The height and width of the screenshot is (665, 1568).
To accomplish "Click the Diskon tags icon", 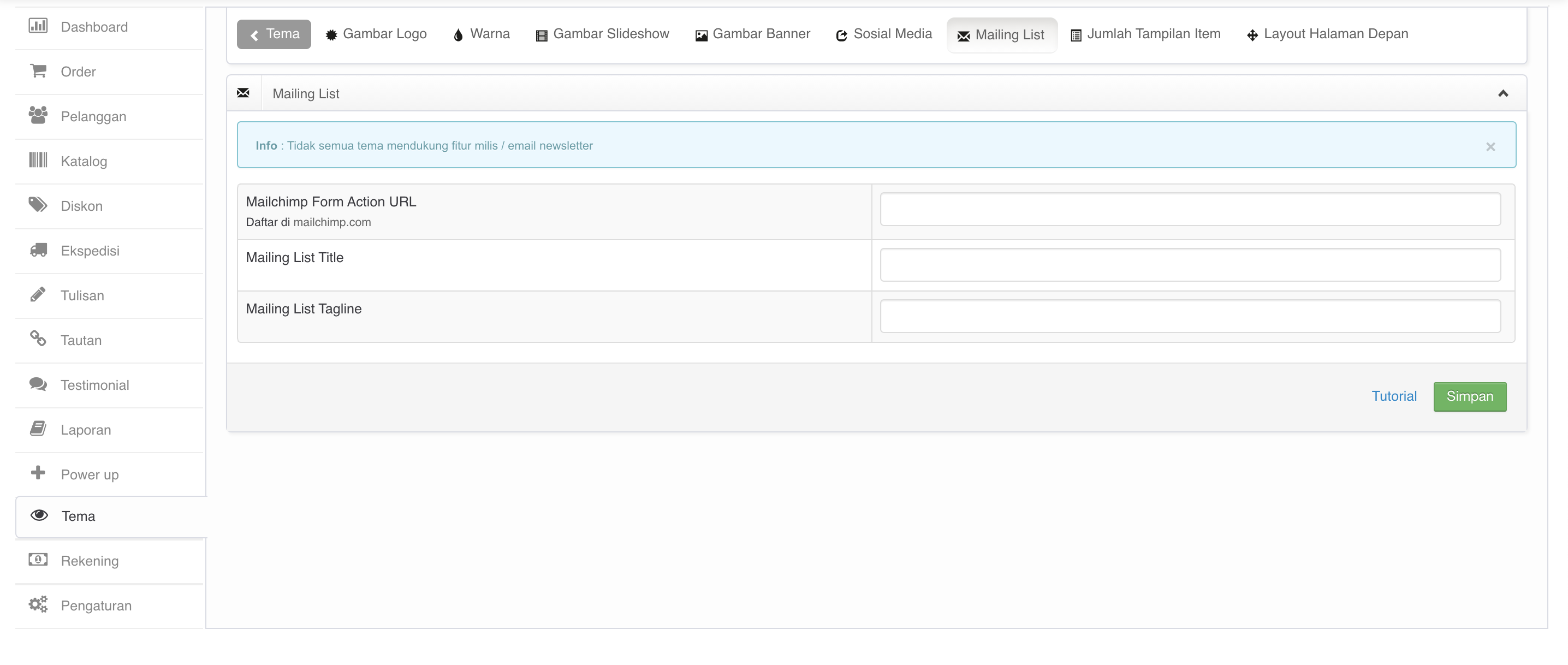I will click(x=38, y=205).
